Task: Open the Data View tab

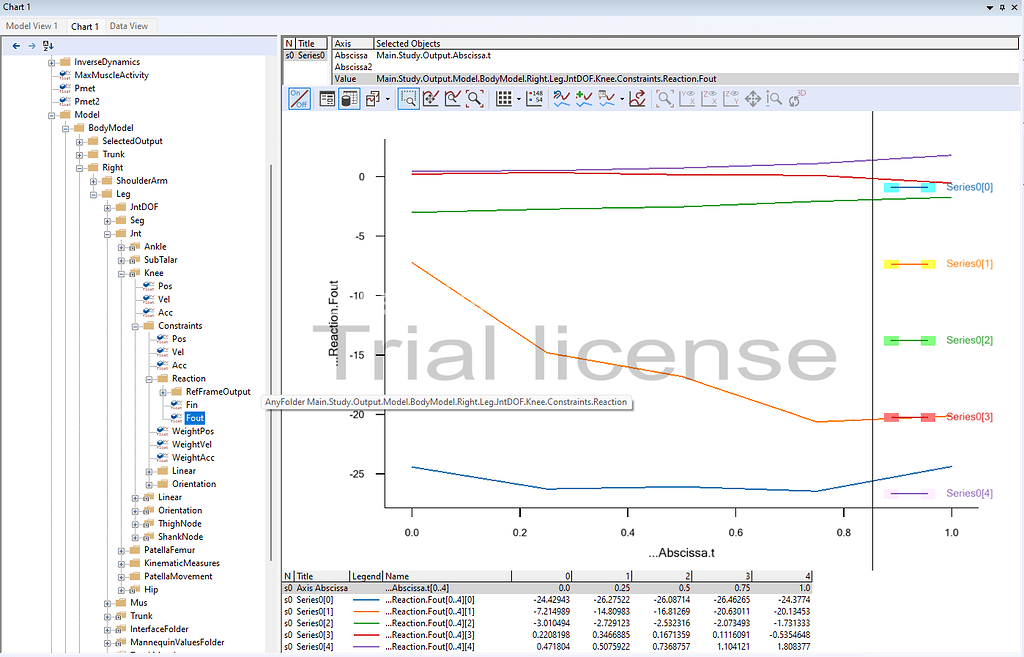Action: tap(130, 26)
